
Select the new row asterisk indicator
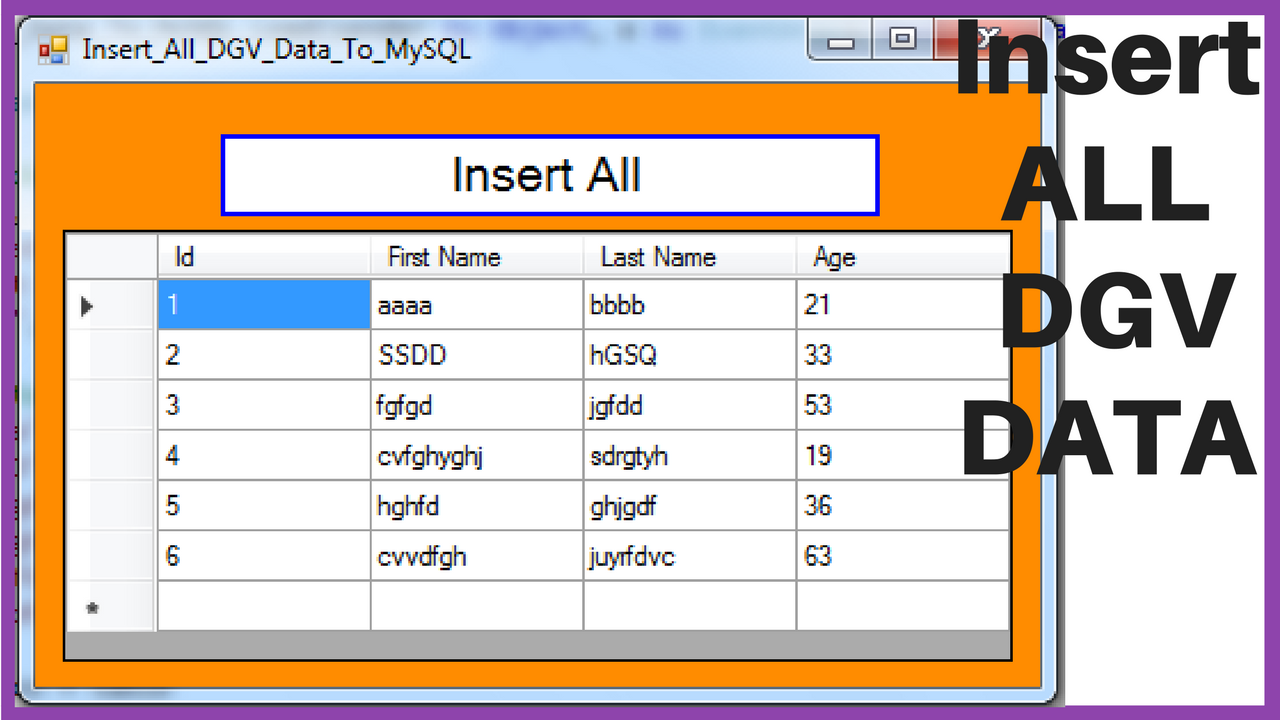92,608
